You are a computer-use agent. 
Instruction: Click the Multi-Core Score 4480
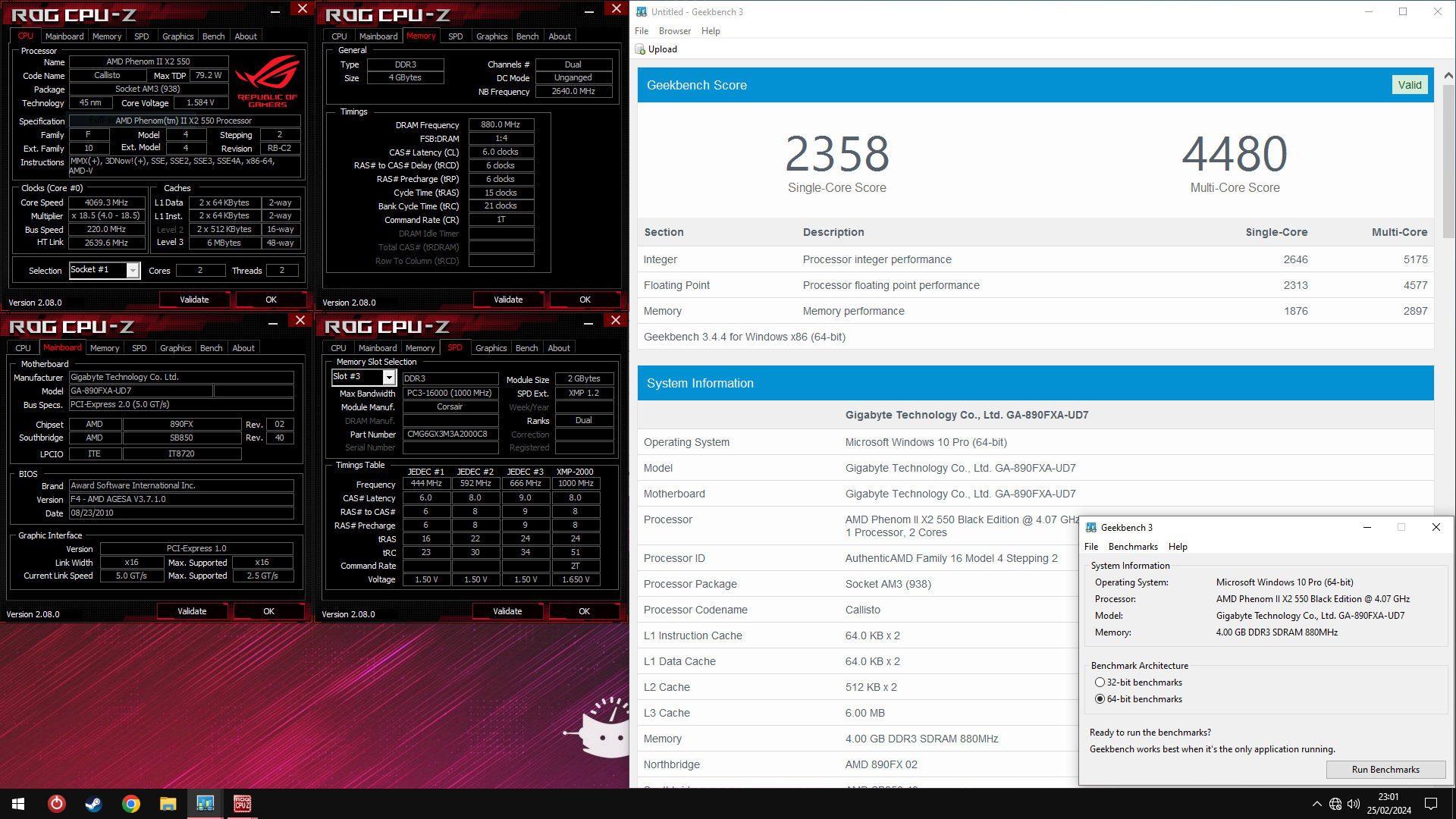[x=1235, y=154]
